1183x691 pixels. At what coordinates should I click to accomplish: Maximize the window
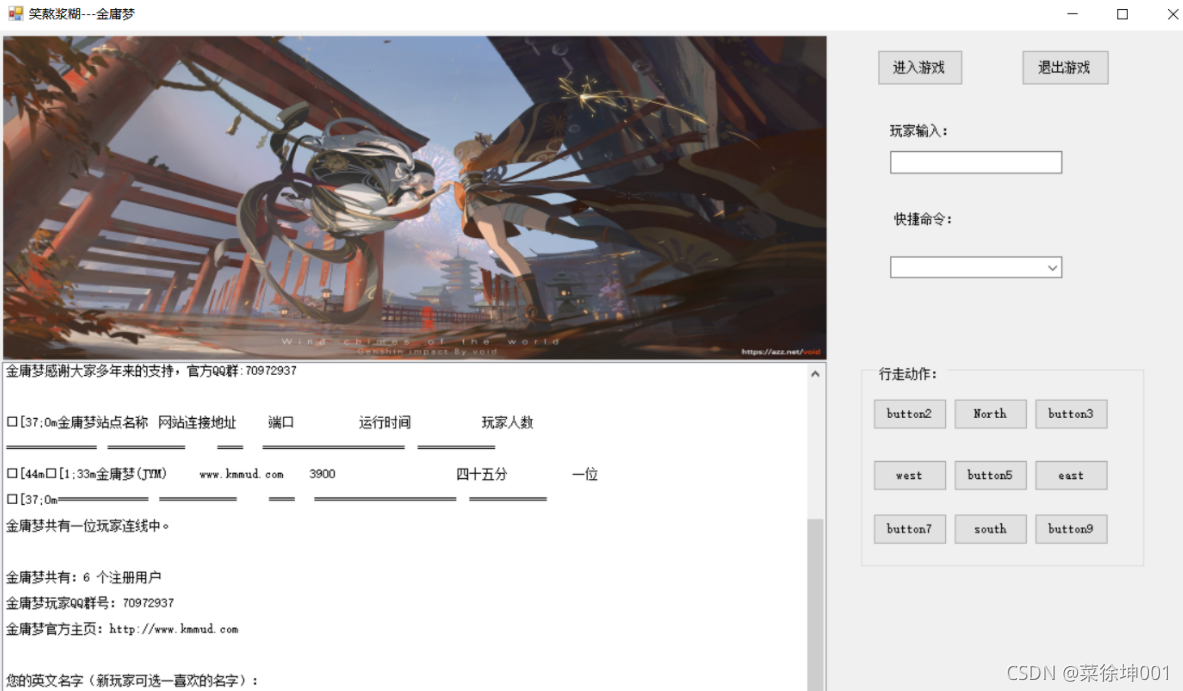coord(1123,14)
